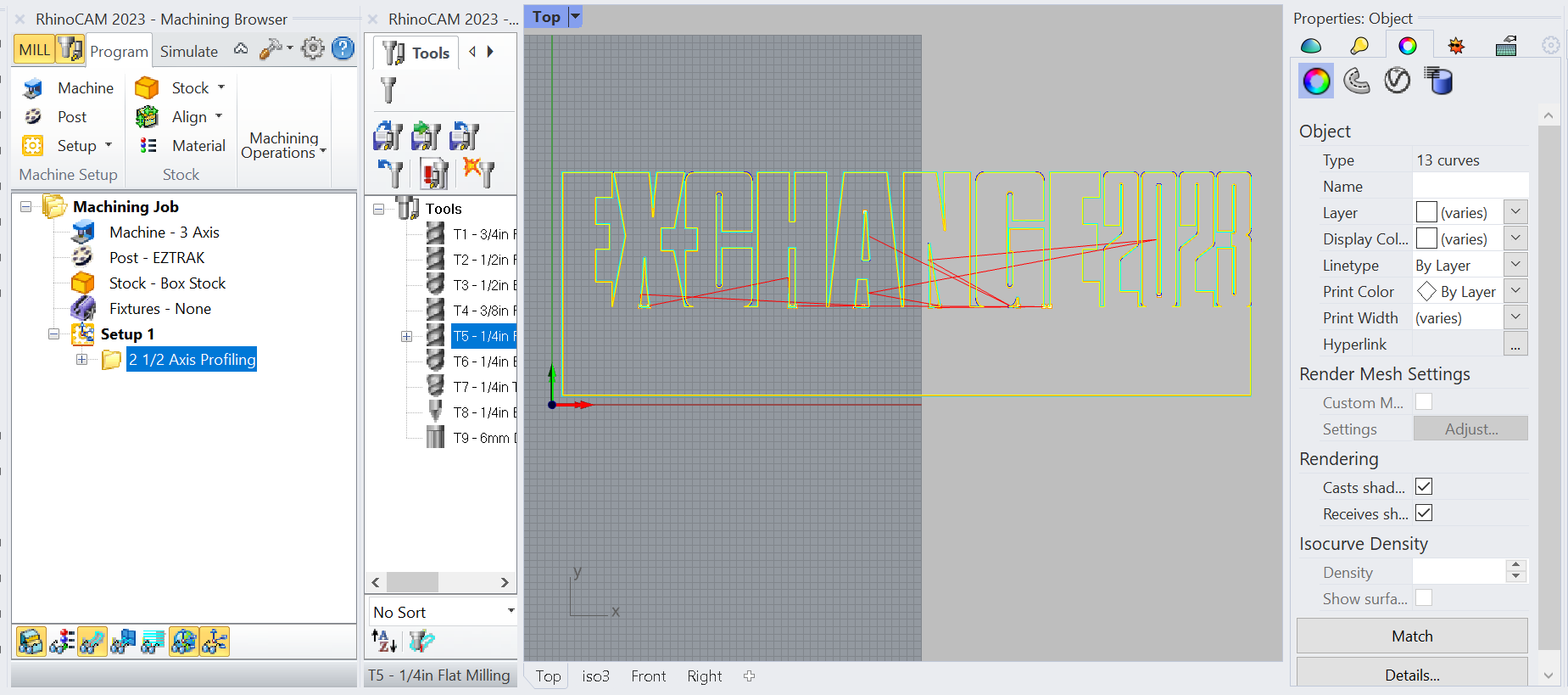Select tool T9 - 6mm
The width and height of the screenshot is (1568, 695).
483,438
